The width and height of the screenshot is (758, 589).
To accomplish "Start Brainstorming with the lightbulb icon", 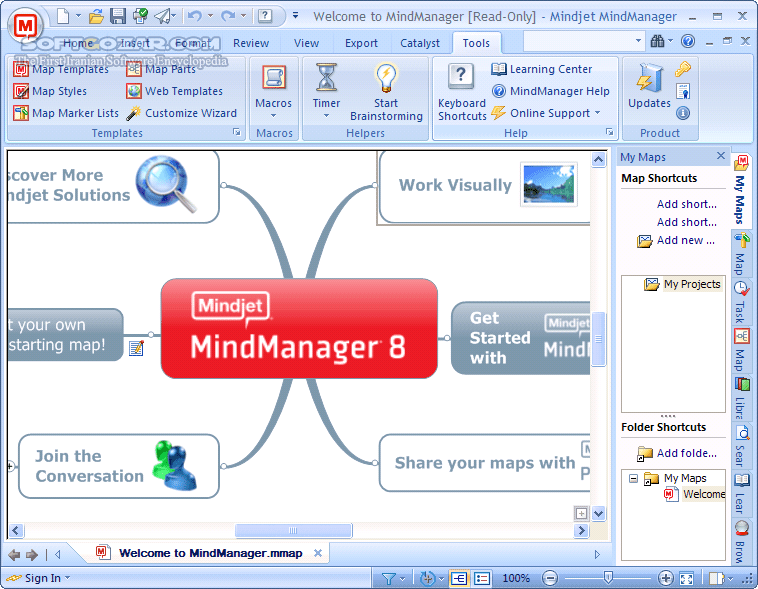I will tap(386, 77).
